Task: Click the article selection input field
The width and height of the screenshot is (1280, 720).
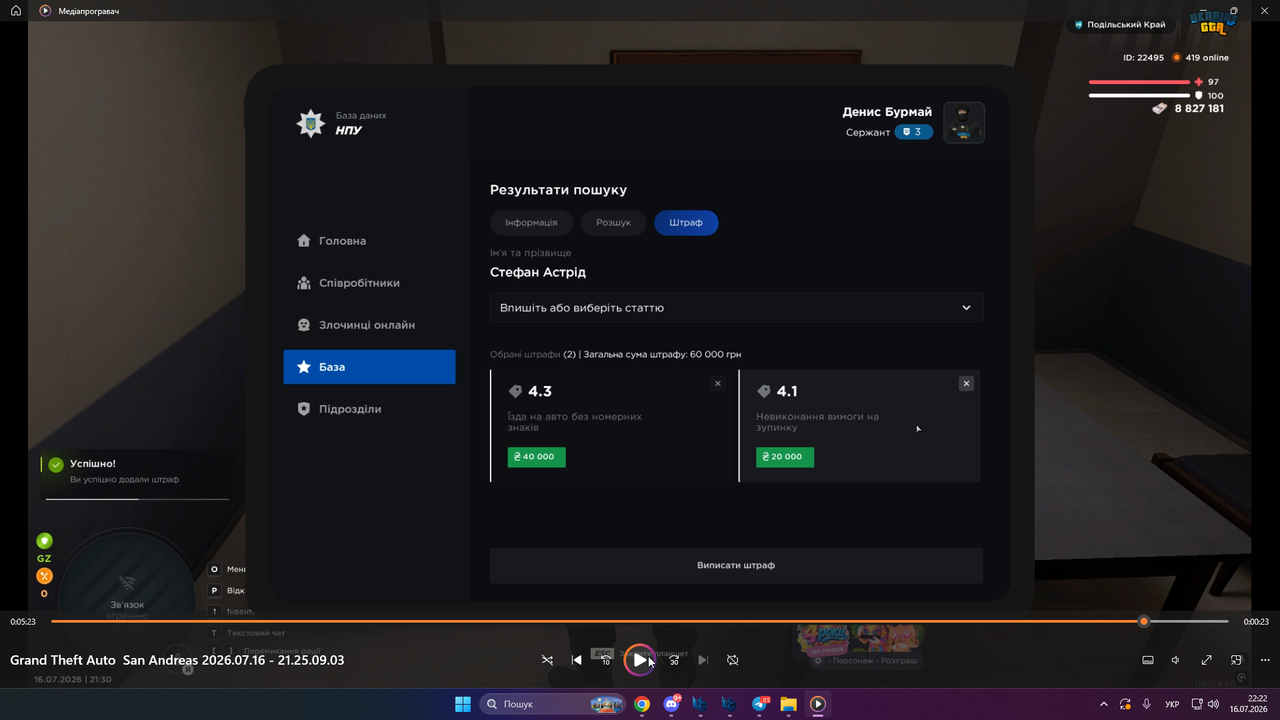Action: coord(736,308)
